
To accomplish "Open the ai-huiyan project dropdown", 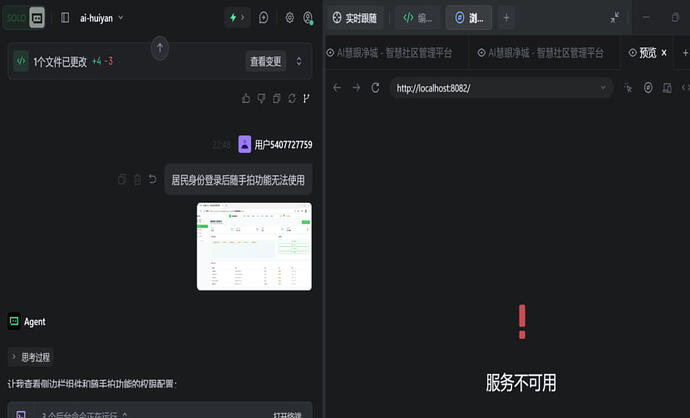I will tap(101, 18).
